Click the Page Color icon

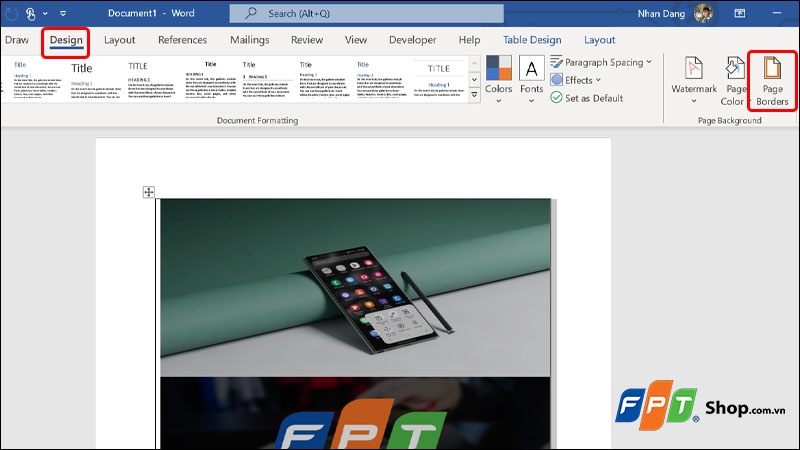coord(737,80)
